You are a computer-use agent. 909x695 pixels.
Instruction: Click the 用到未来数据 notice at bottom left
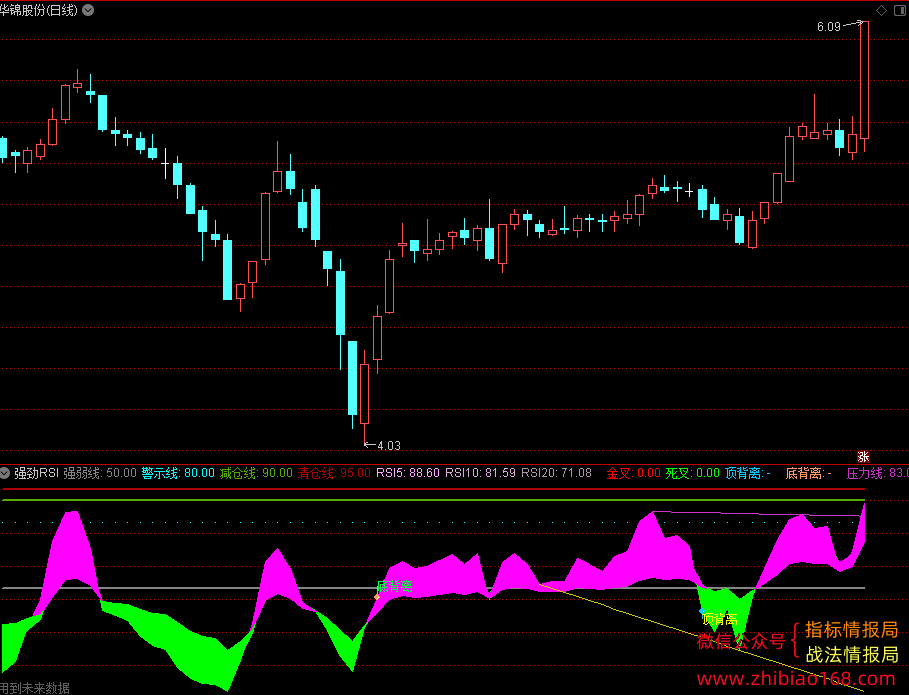[35, 688]
